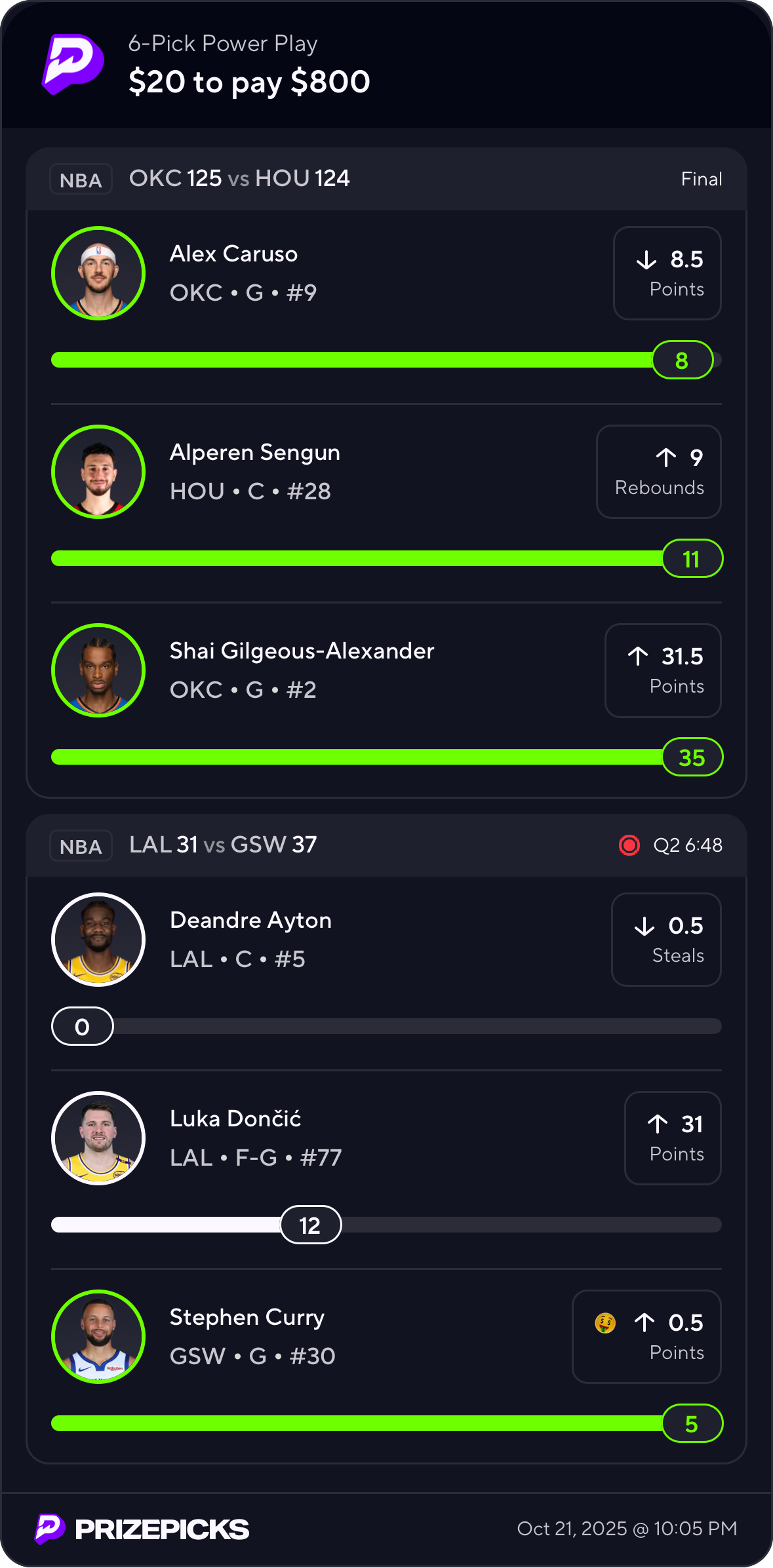The image size is (773, 1568).
Task: Tap the NBA badge for LAL vs GSW
Action: (81, 846)
